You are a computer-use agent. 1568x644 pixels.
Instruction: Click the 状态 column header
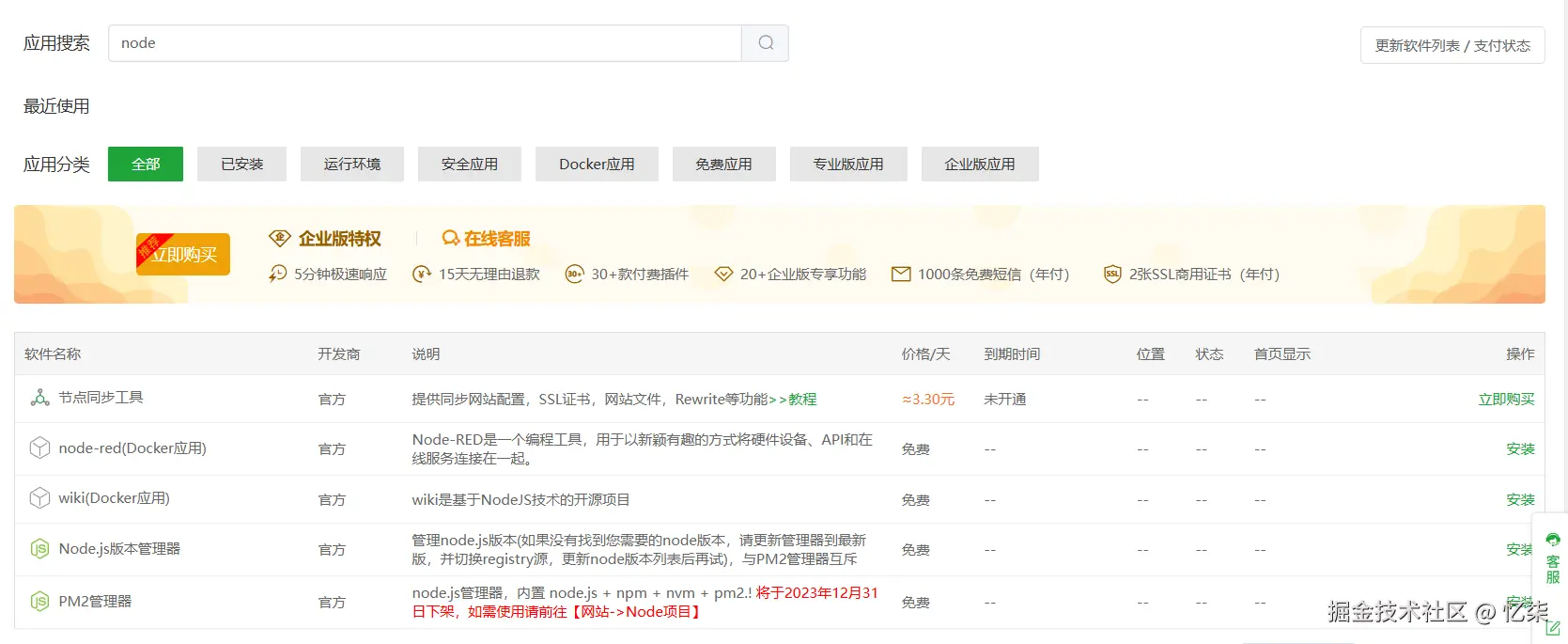click(1209, 354)
